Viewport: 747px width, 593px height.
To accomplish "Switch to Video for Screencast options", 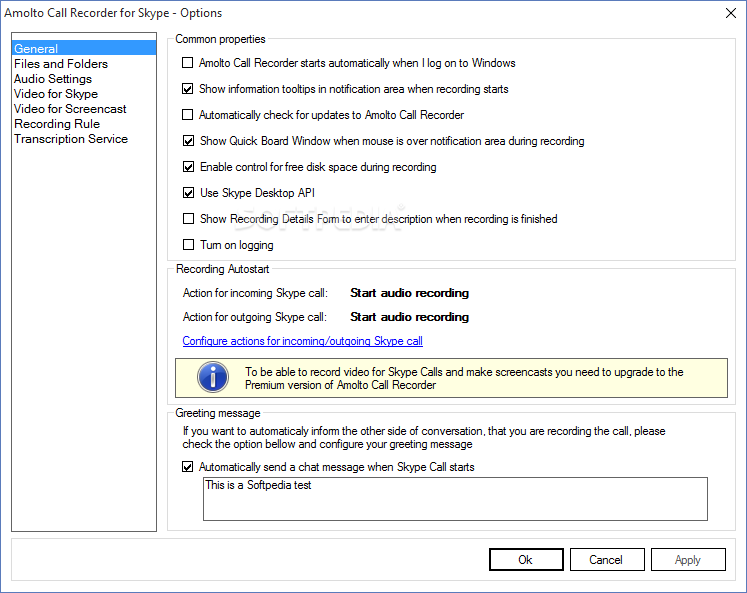I will click(x=70, y=109).
